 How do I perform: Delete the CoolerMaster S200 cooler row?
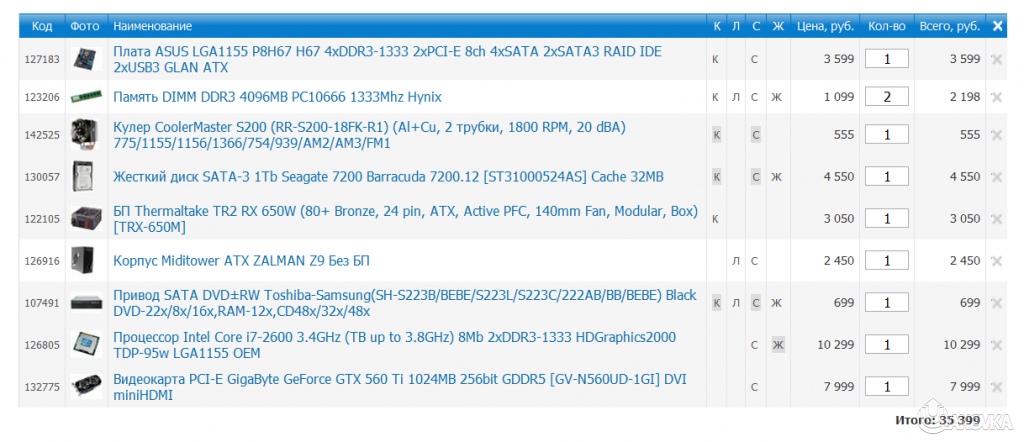pos(997,135)
